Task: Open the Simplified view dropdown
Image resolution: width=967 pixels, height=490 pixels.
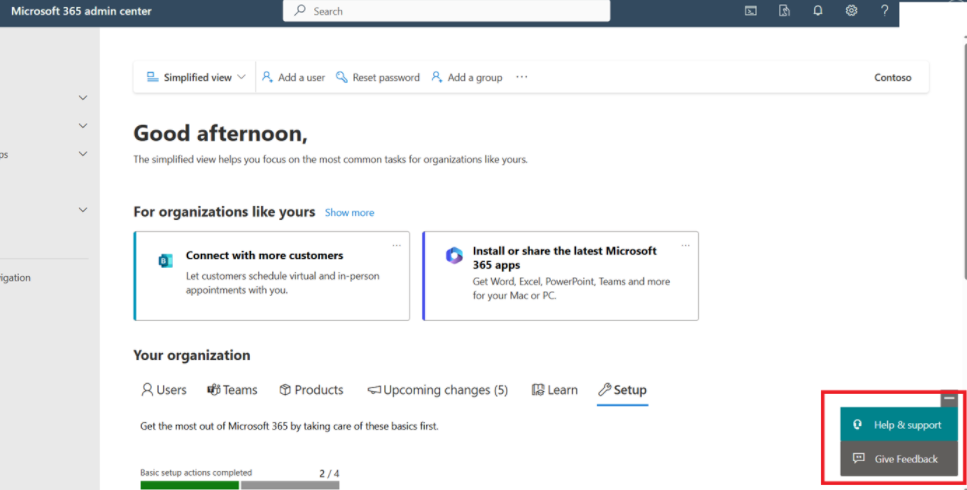Action: coord(195,77)
